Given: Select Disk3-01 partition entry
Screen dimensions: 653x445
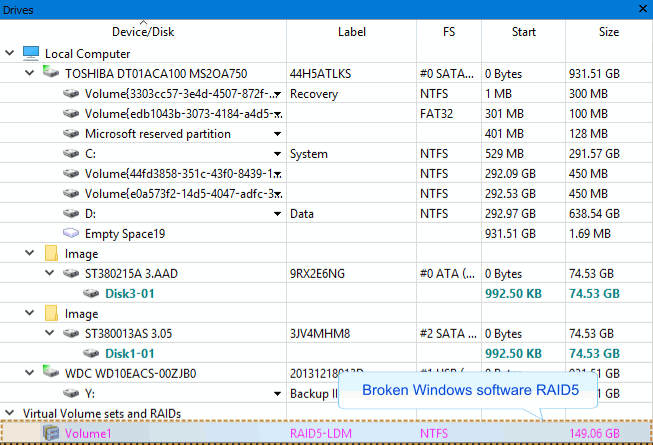Looking at the screenshot, I should 130,293.
